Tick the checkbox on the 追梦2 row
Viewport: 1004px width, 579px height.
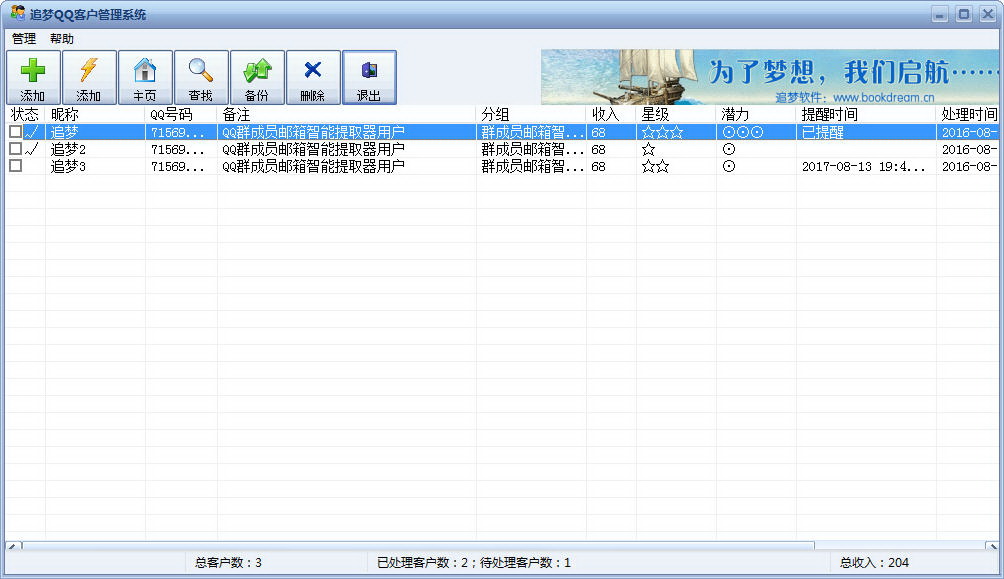(x=15, y=149)
